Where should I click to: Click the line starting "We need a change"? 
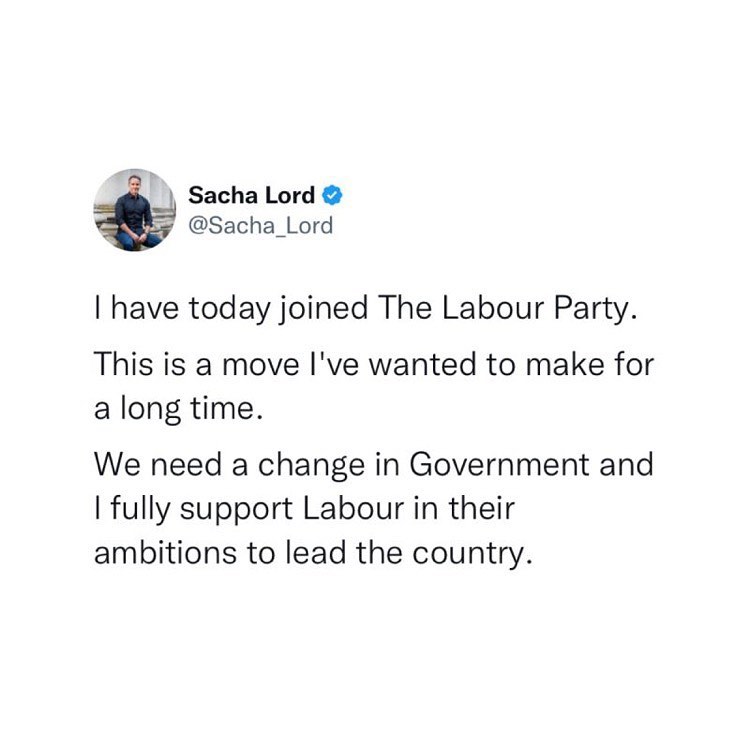(x=372, y=465)
